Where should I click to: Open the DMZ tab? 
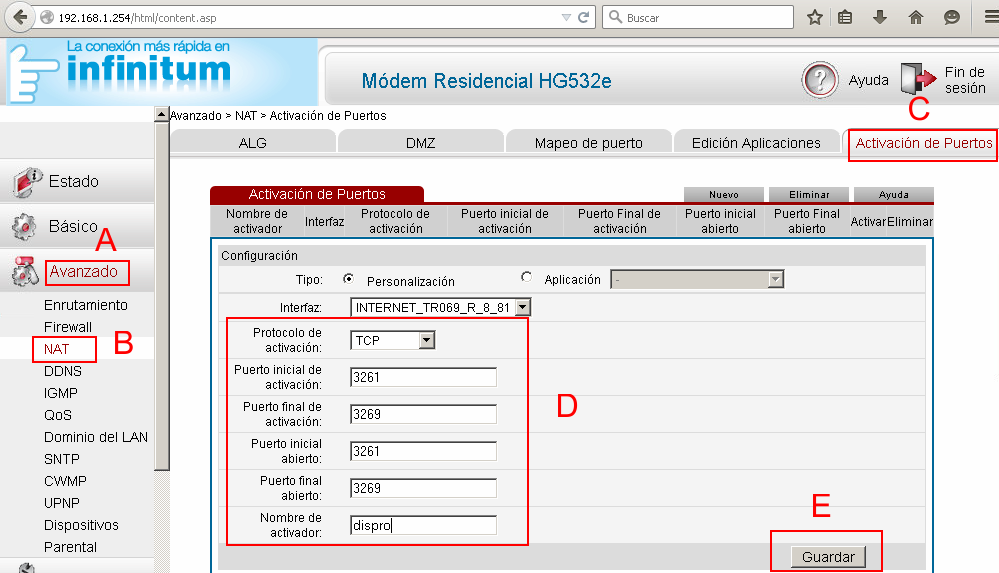pyautogui.click(x=420, y=143)
